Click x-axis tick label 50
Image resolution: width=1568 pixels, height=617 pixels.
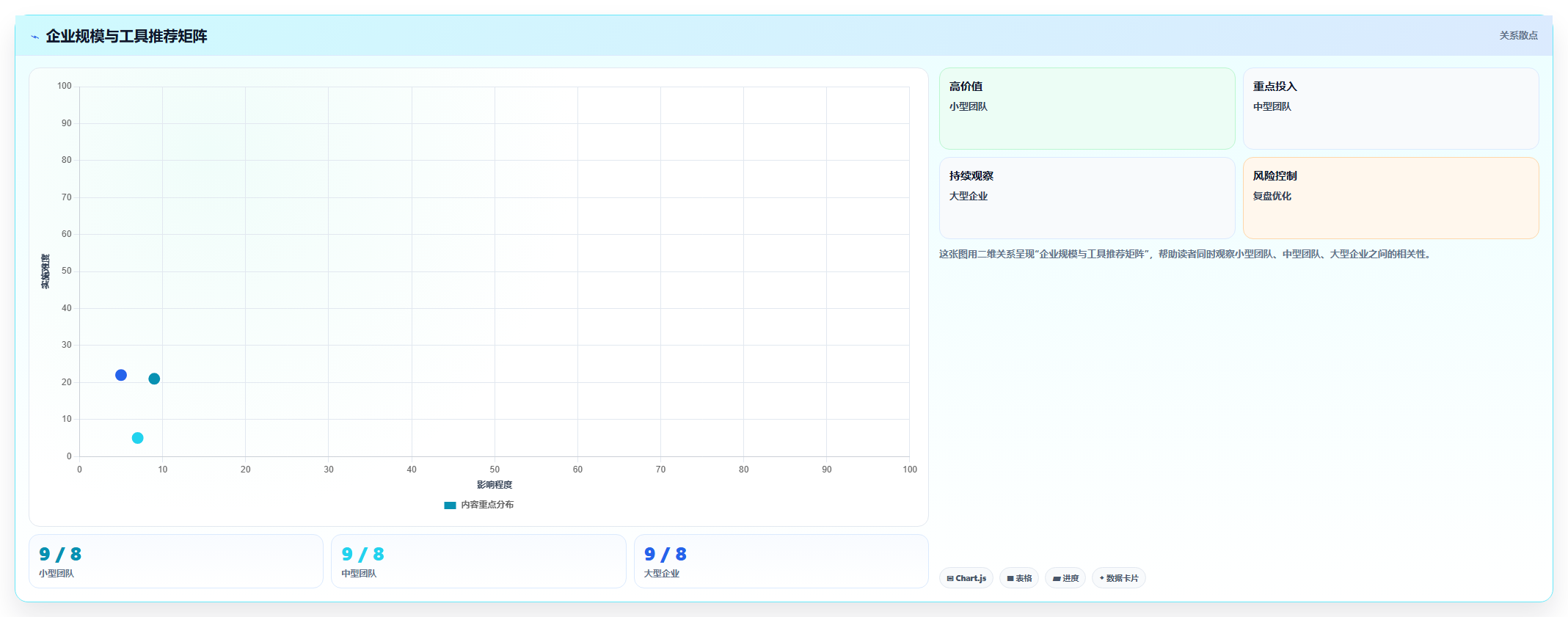(495, 470)
